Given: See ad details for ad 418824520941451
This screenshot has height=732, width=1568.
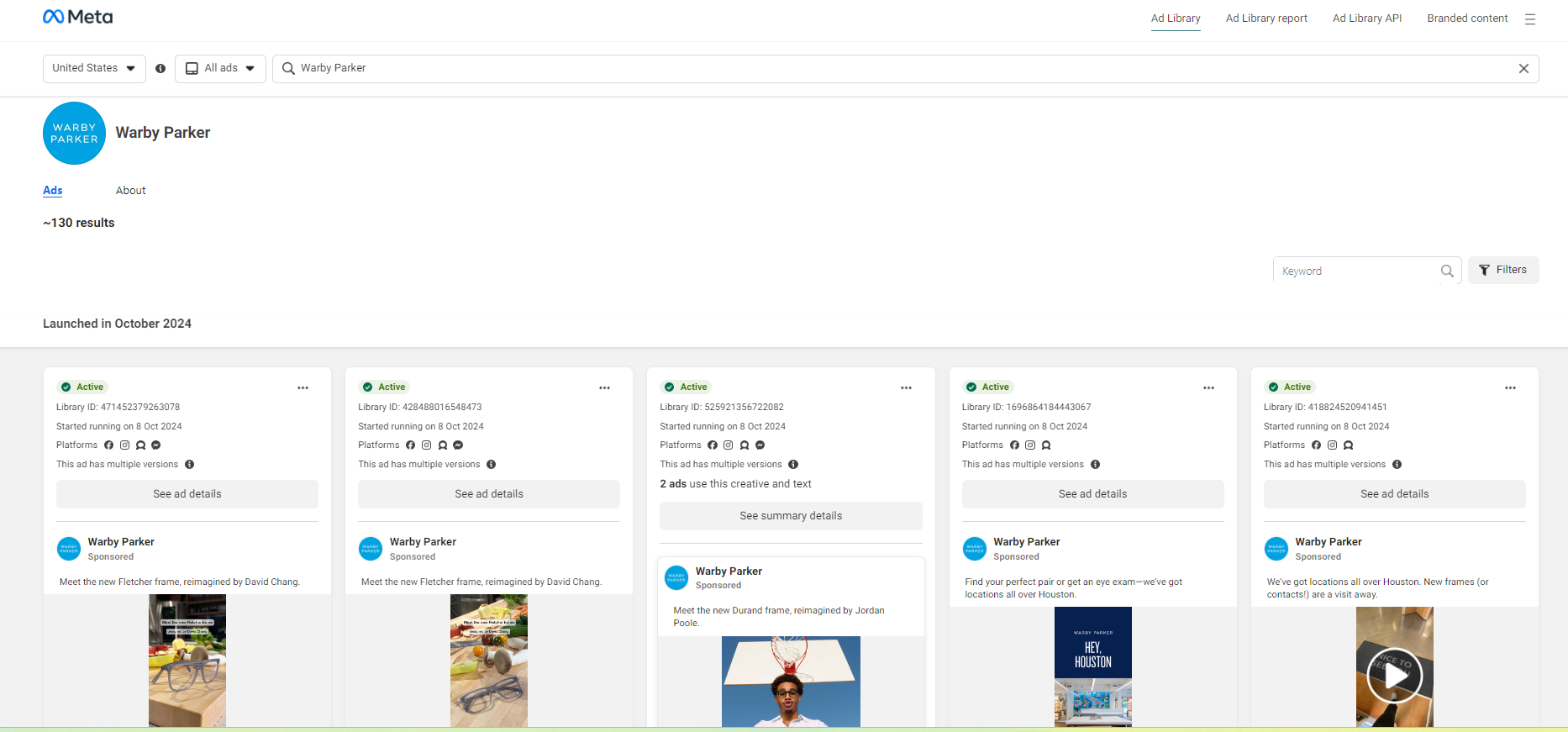Looking at the screenshot, I should (x=1395, y=494).
